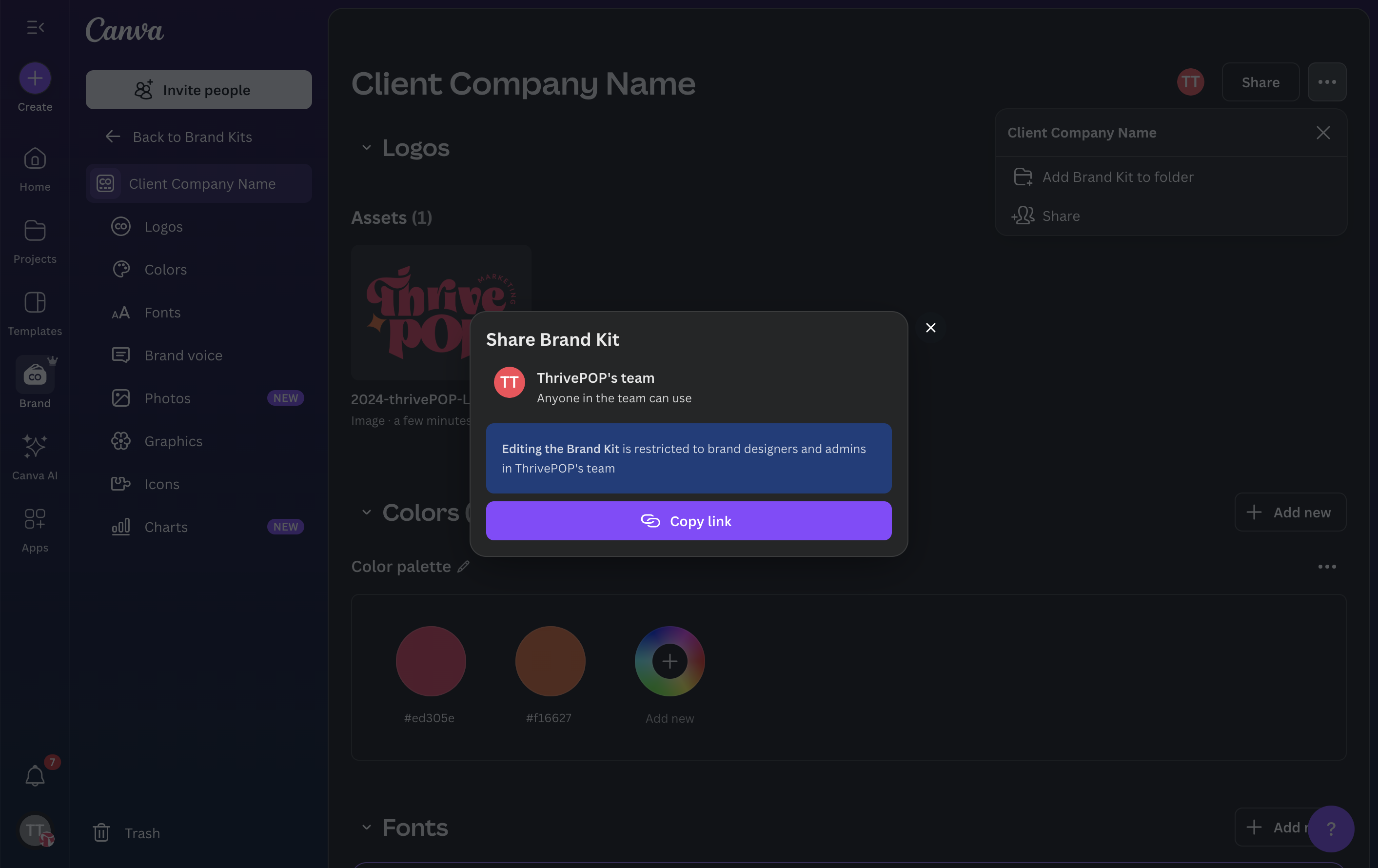Collapse the sidebar menu icon
Screen dimensions: 1378x868
[36, 27]
